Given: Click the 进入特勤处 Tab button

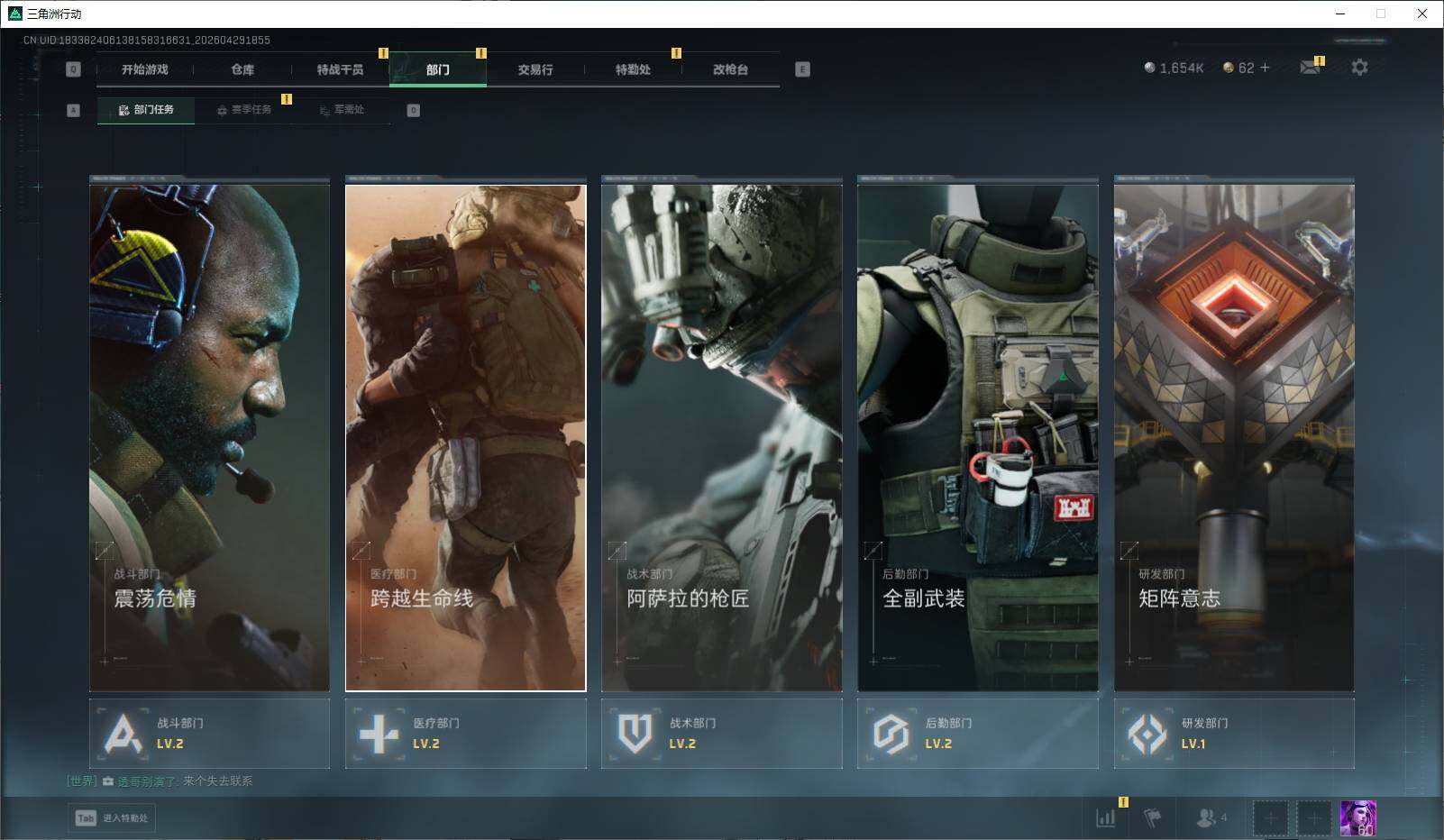Looking at the screenshot, I should 112,818.
